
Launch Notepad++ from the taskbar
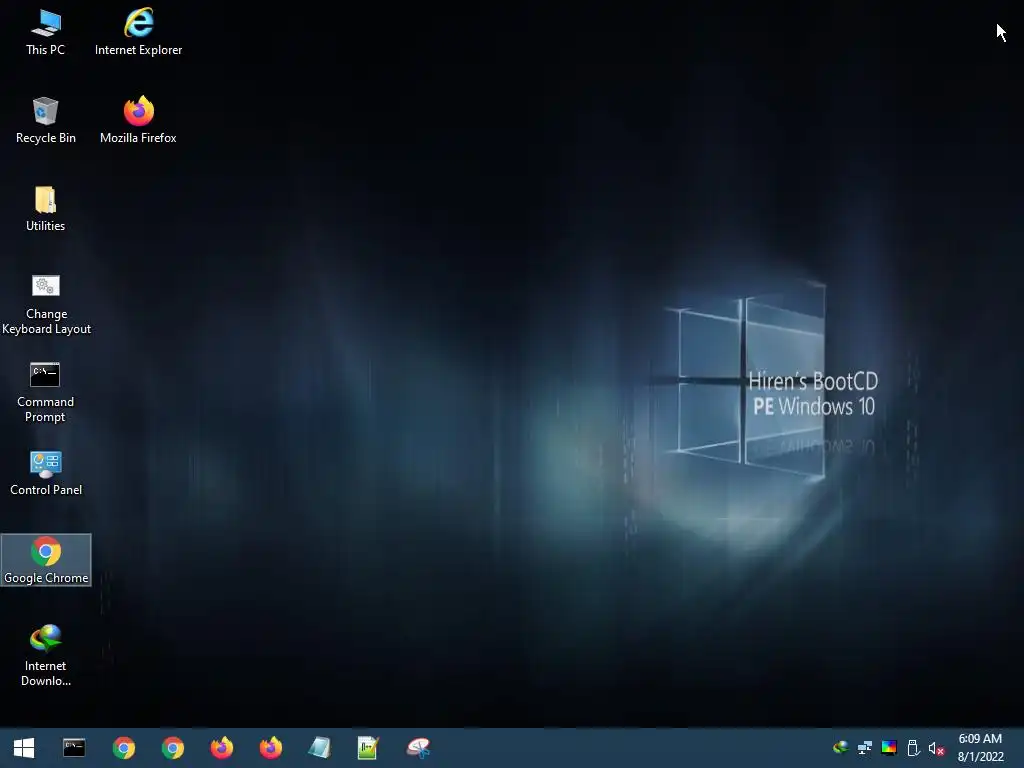[x=368, y=748]
